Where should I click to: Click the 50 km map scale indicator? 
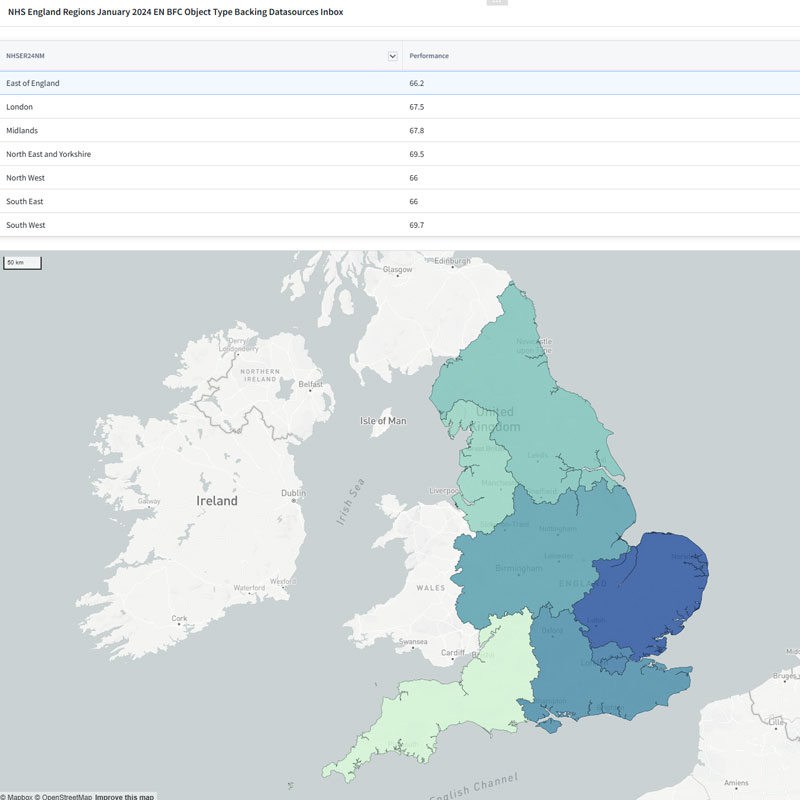(x=22, y=263)
